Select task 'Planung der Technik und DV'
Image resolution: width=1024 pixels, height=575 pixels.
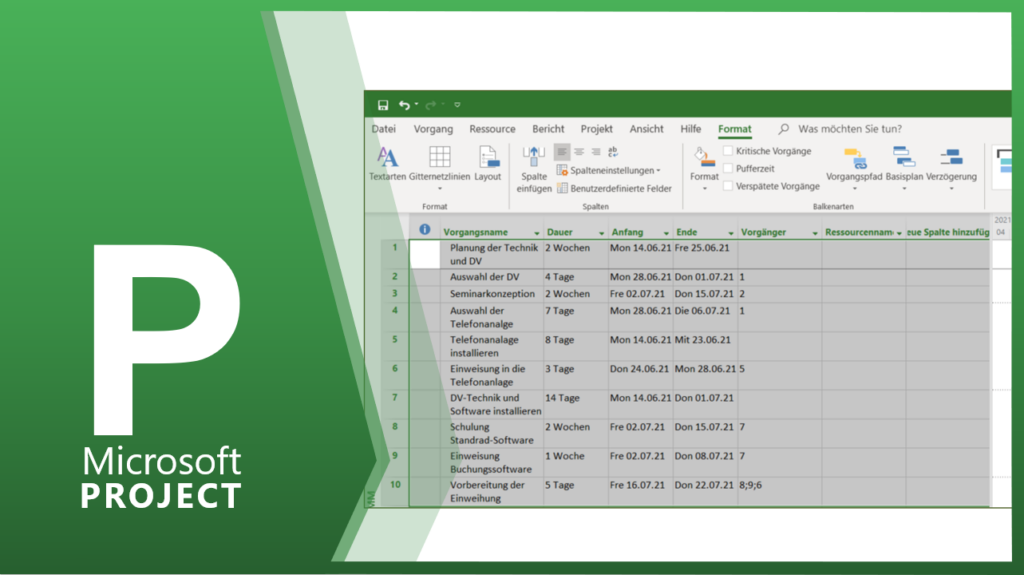pyautogui.click(x=494, y=254)
